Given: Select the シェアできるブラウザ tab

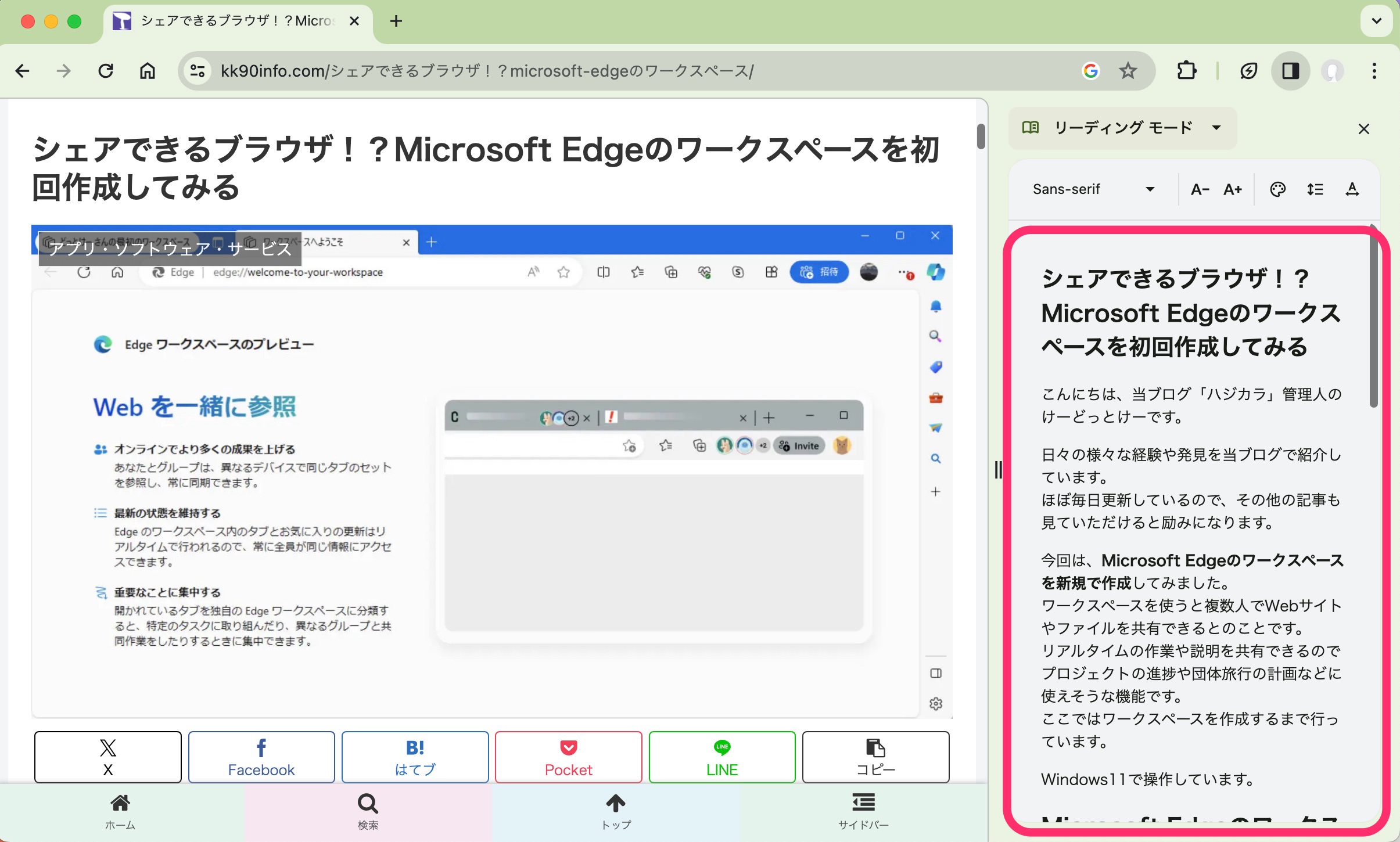Looking at the screenshot, I should click(238, 22).
